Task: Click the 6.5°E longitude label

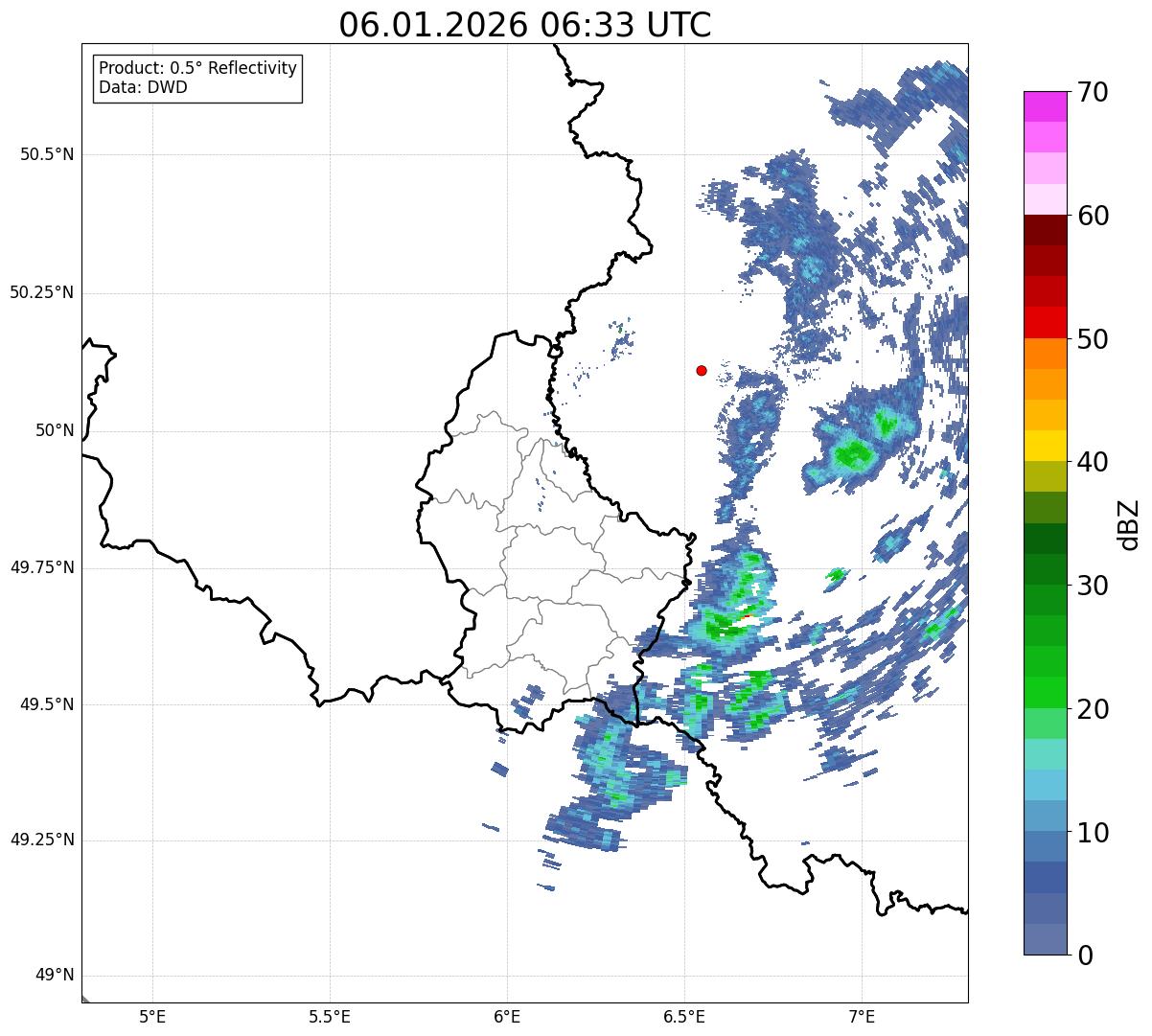Action: coord(685,1017)
